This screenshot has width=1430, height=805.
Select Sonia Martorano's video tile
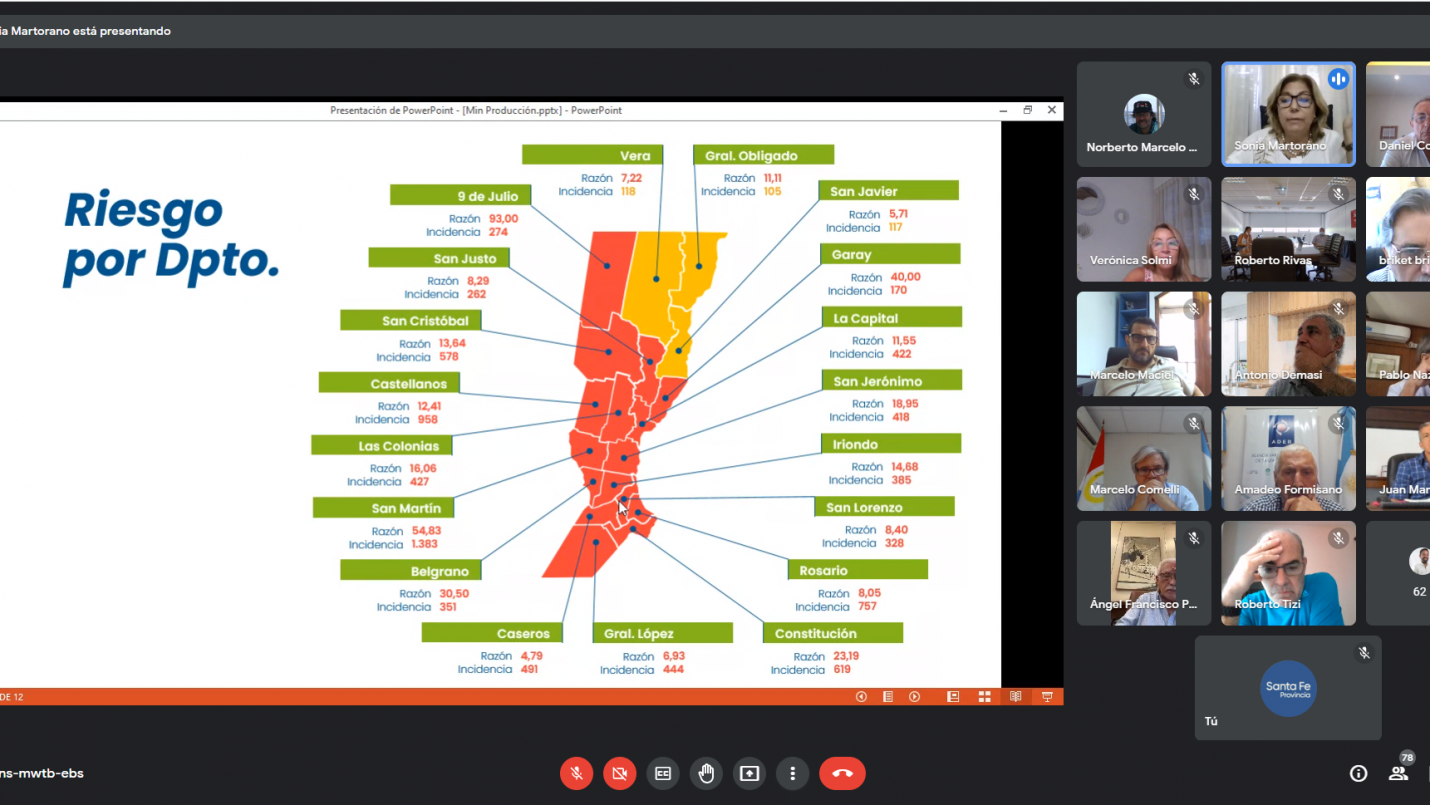click(1288, 114)
